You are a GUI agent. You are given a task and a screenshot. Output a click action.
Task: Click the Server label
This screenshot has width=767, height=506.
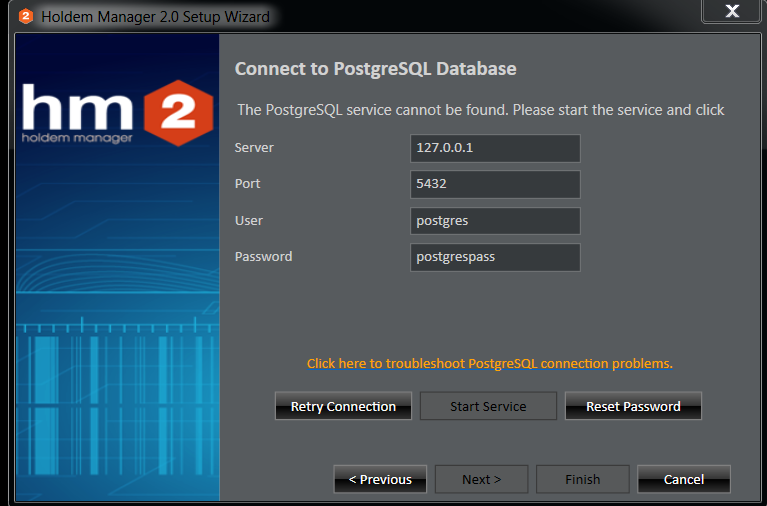254,148
